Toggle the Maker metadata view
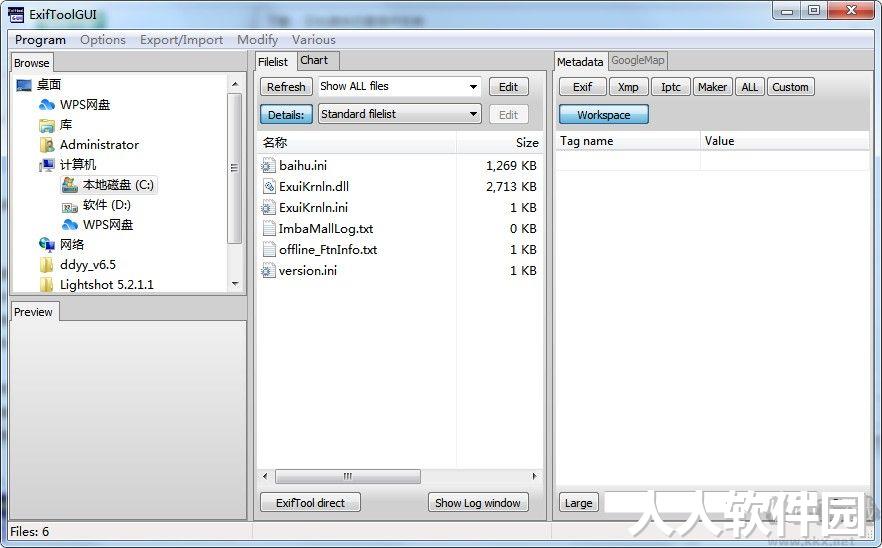882x548 pixels. (713, 87)
